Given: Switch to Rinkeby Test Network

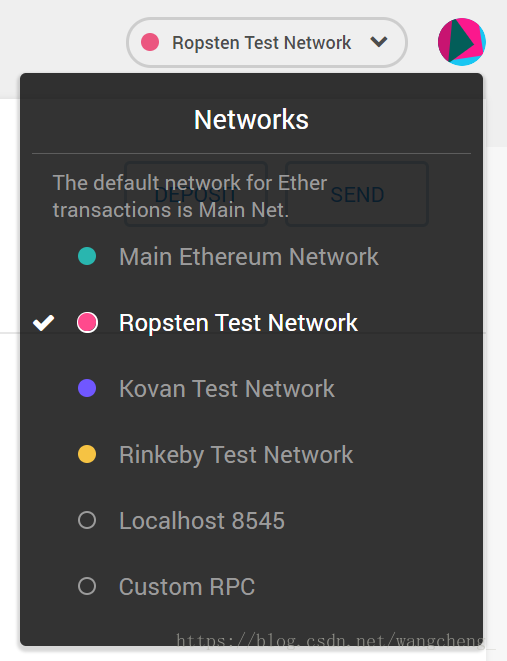Looking at the screenshot, I should coord(236,455).
